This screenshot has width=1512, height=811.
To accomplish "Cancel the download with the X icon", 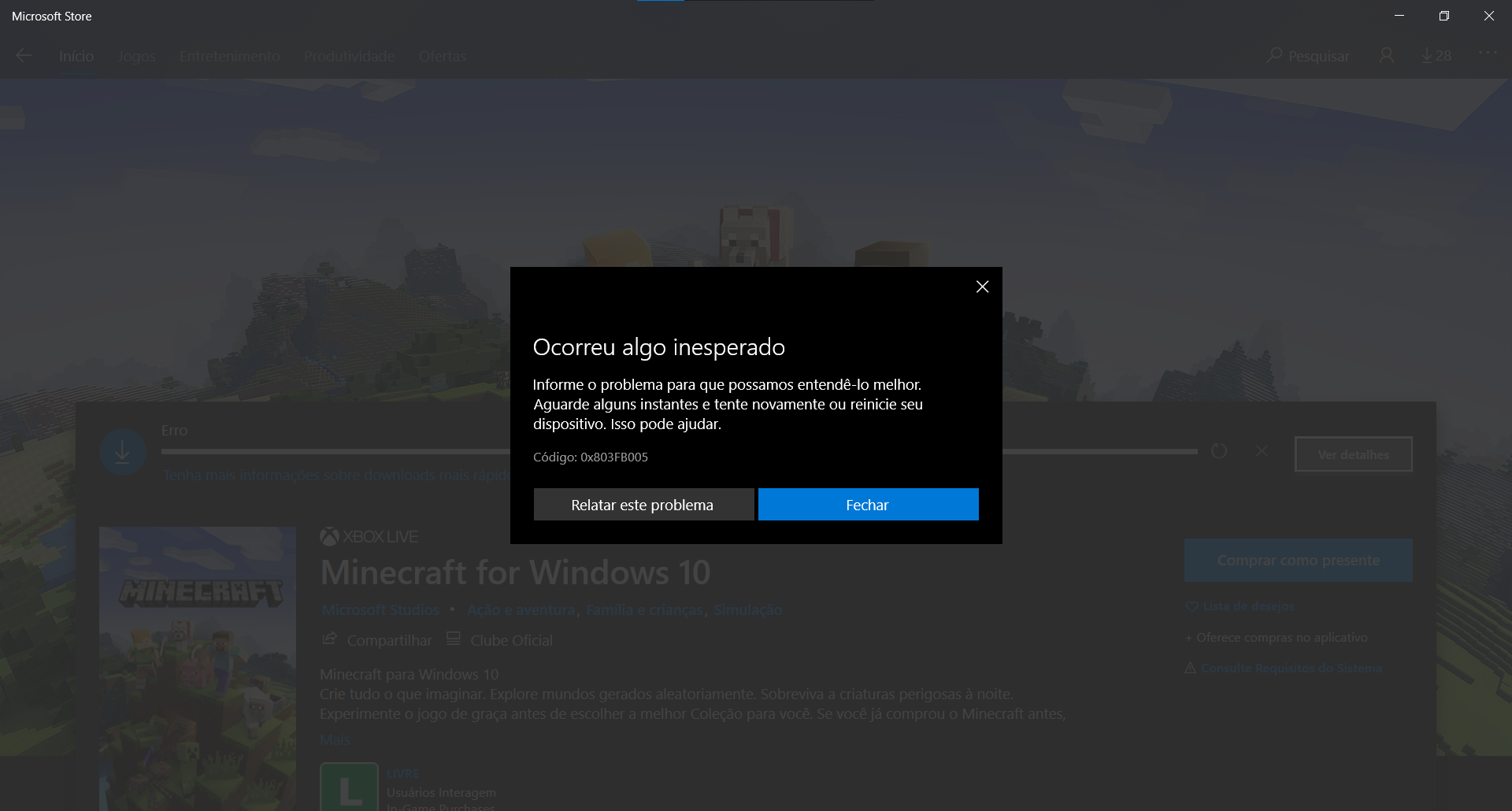I will pyautogui.click(x=1262, y=451).
